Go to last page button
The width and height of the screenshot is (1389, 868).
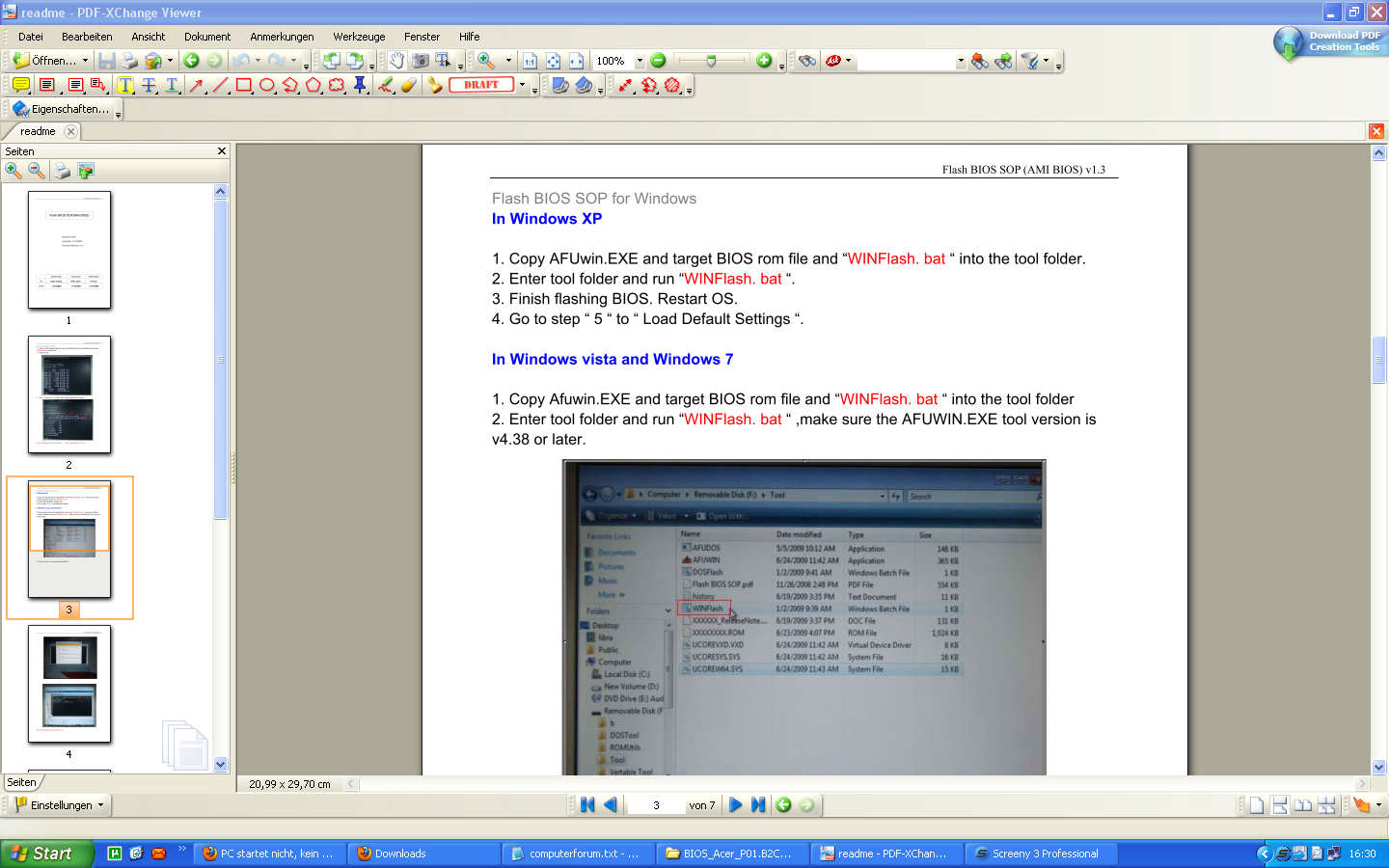click(x=758, y=805)
